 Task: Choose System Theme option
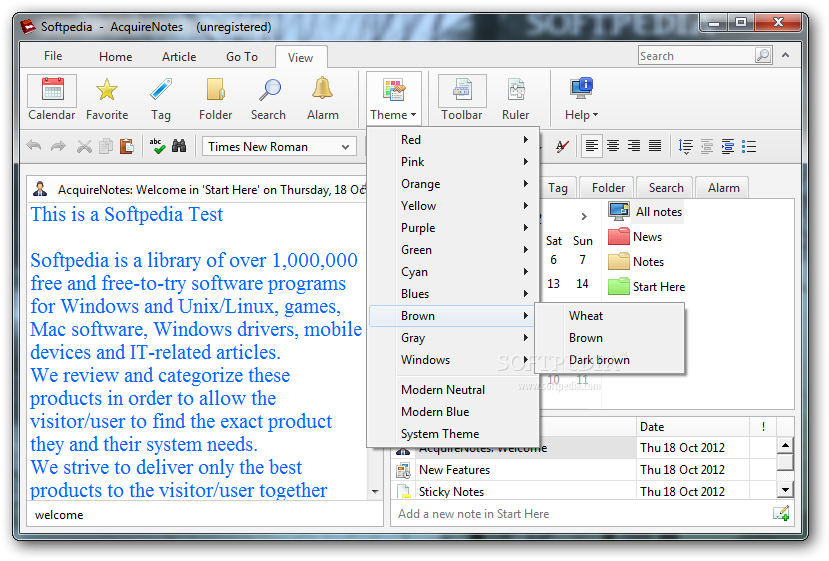[x=454, y=434]
